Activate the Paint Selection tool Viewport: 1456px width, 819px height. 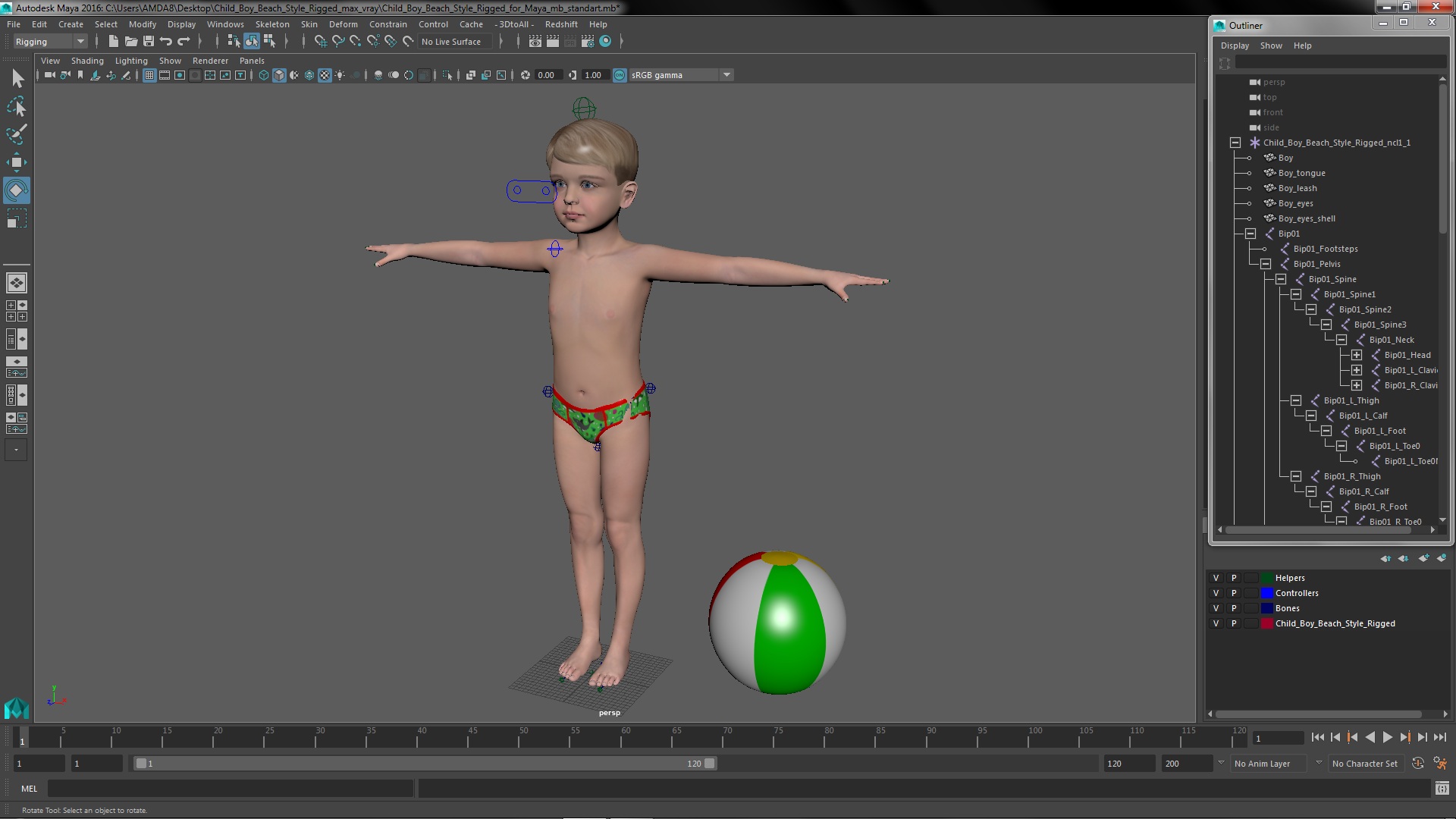16,134
